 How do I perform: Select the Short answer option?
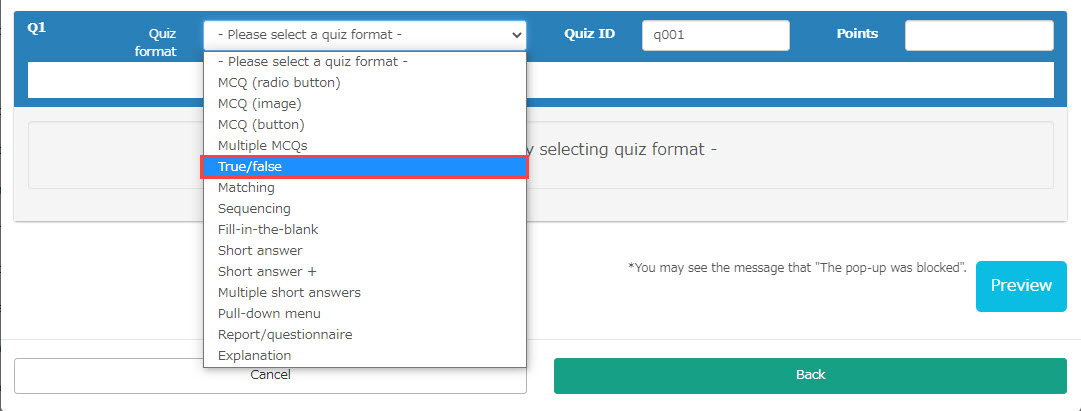tap(260, 250)
